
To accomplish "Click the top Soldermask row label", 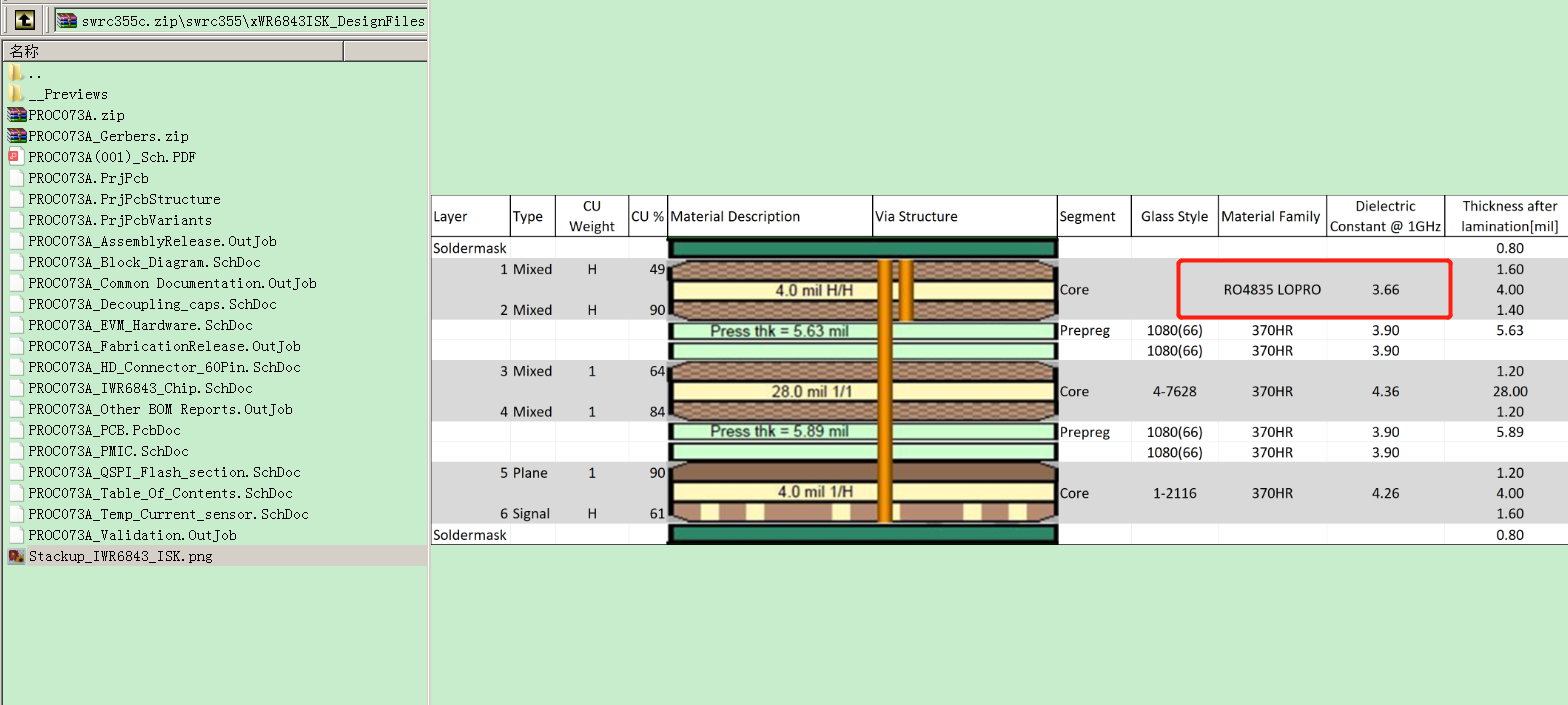I will click(470, 248).
